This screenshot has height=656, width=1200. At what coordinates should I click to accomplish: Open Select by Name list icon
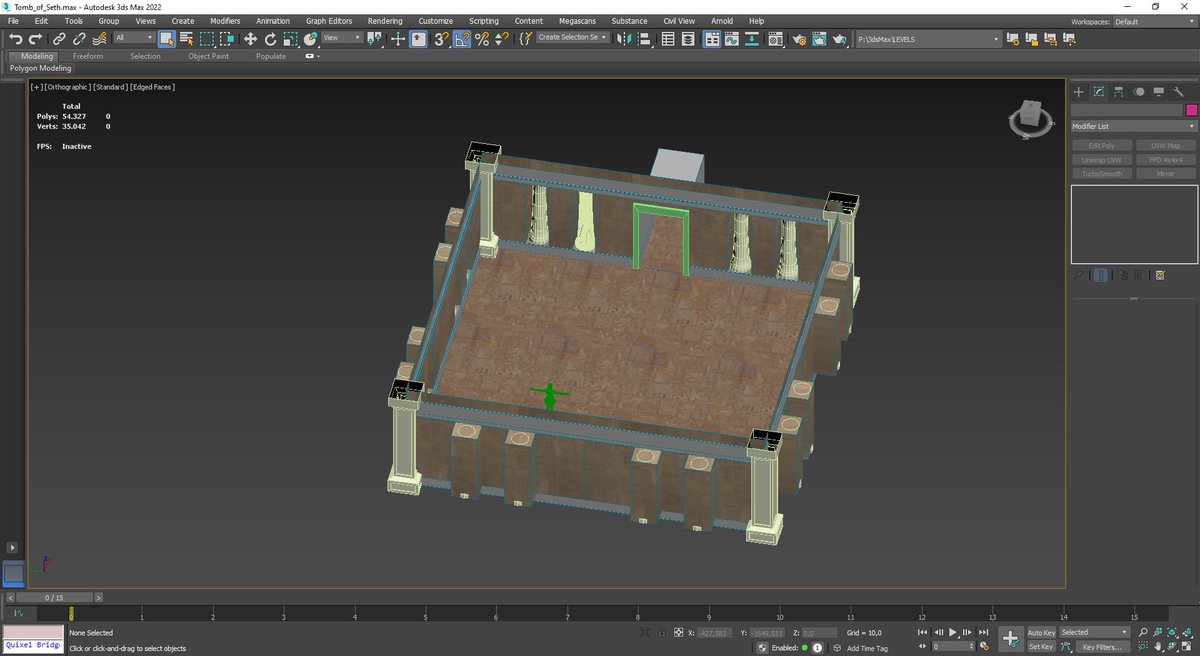[x=186, y=38]
